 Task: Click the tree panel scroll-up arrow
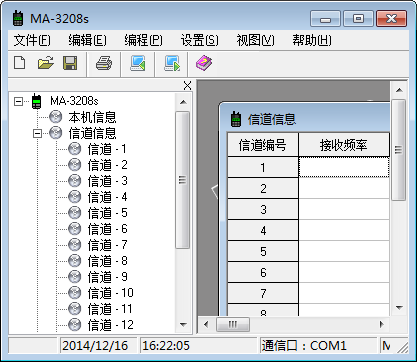click(x=183, y=102)
